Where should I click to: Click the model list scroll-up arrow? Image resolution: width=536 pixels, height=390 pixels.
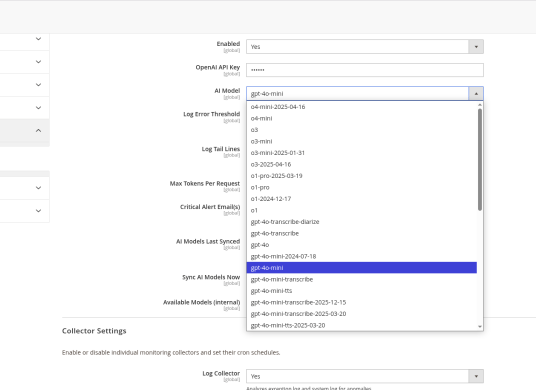point(480,105)
